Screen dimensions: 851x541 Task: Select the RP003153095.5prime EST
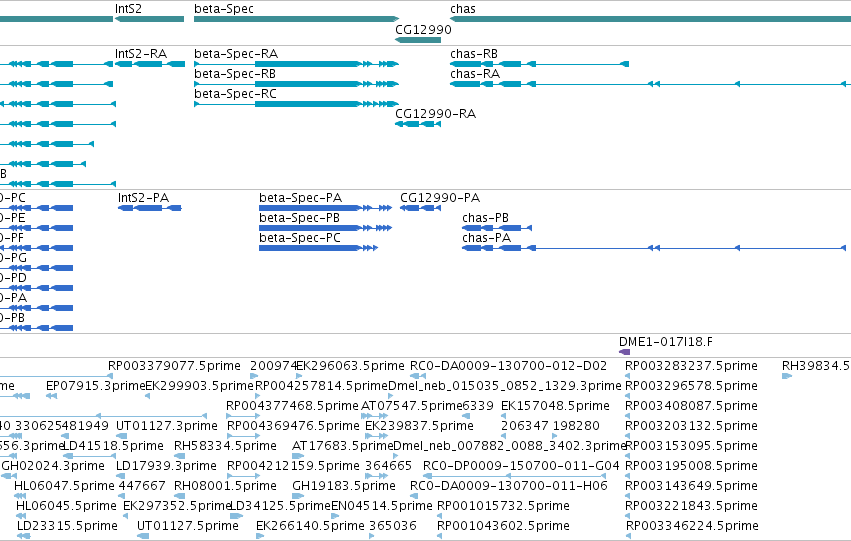628,456
